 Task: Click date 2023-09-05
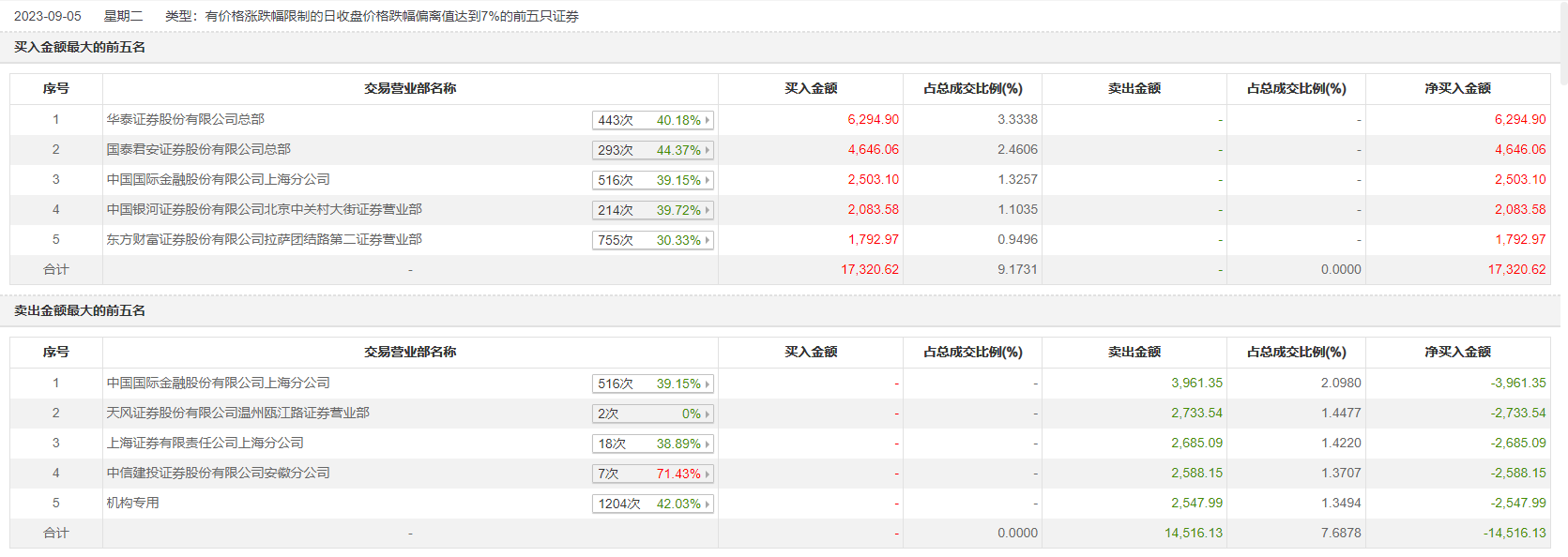[48, 16]
